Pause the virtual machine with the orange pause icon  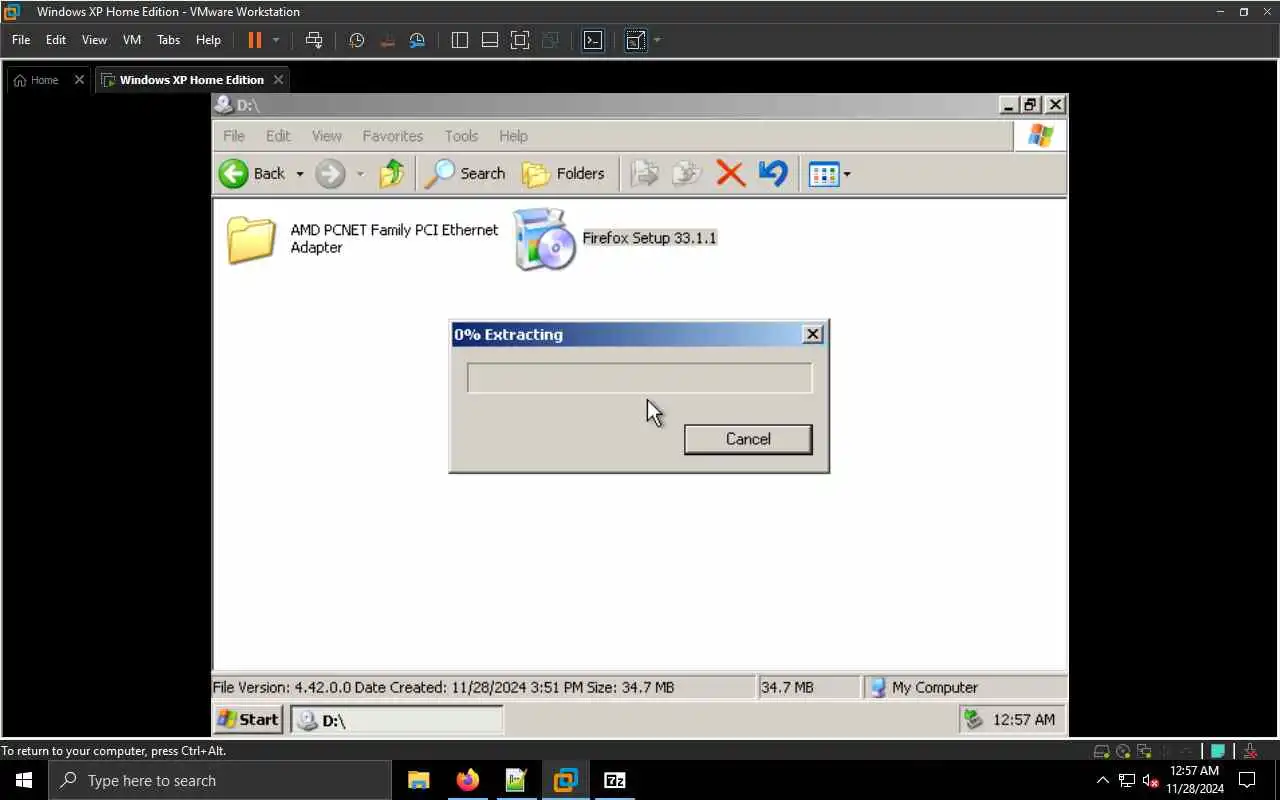pyautogui.click(x=254, y=40)
